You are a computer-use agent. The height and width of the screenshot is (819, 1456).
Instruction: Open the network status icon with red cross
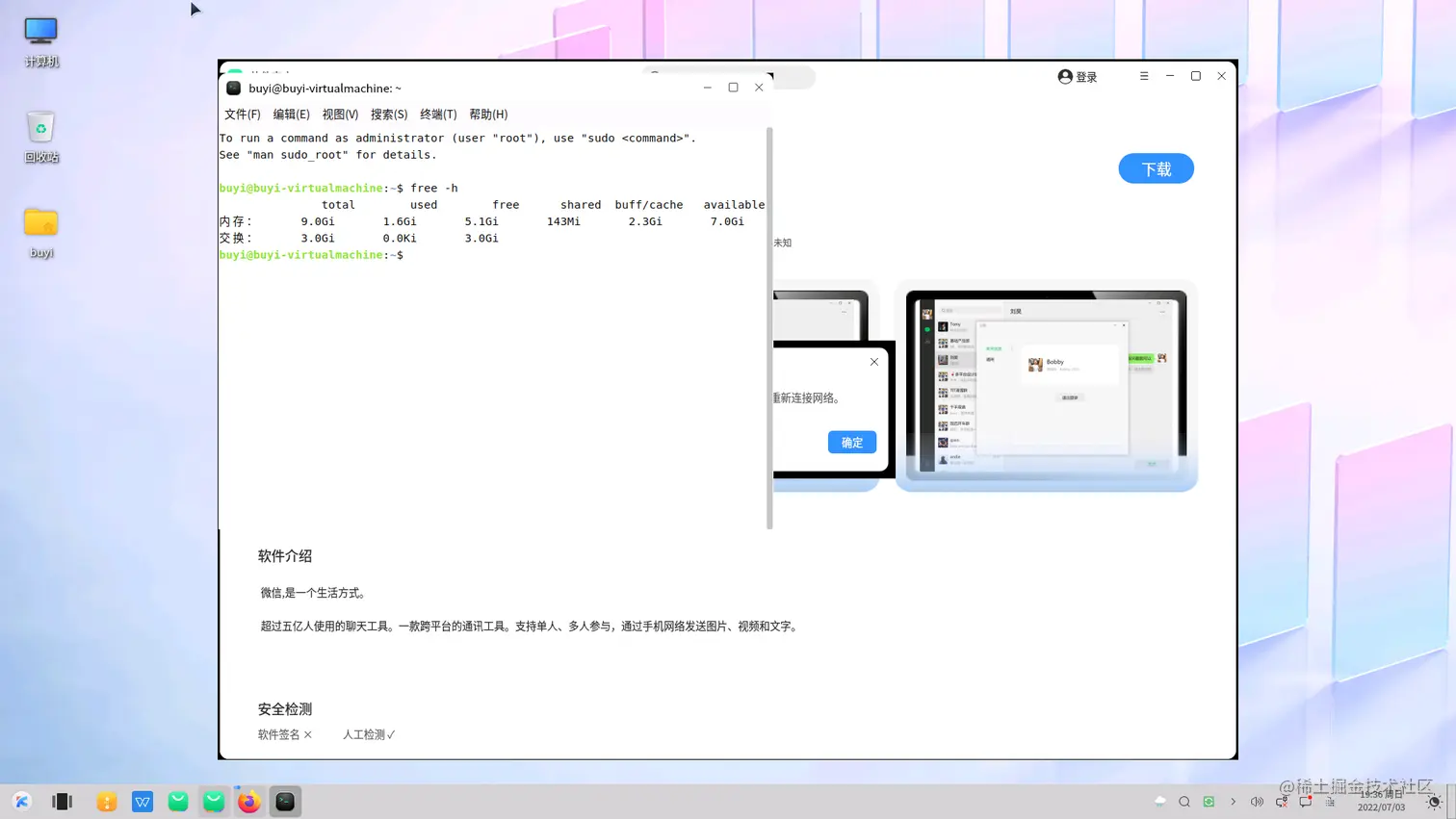click(x=1282, y=802)
